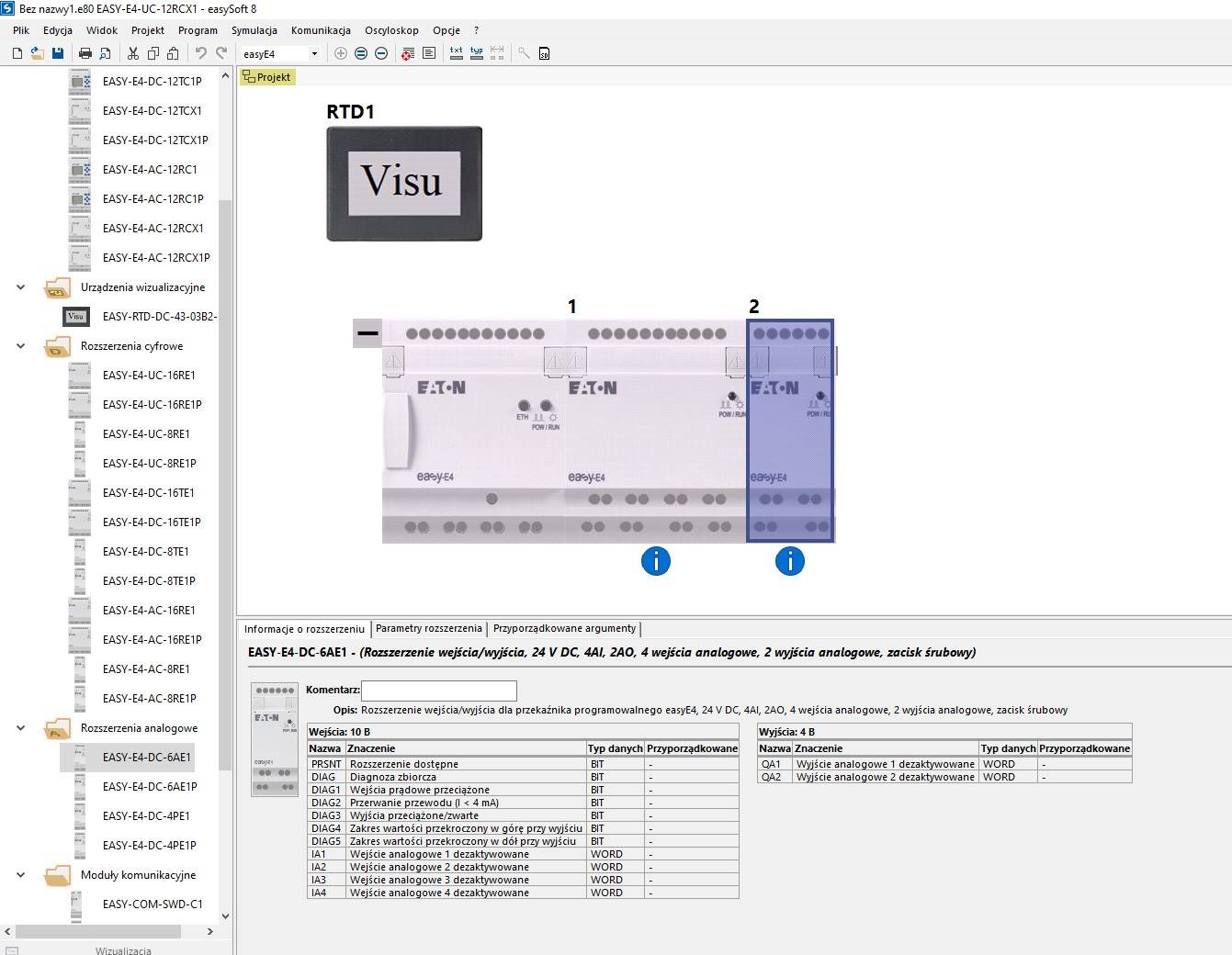Image resolution: width=1232 pixels, height=955 pixels.
Task: Click the minus button left of base device
Action: tap(367, 332)
